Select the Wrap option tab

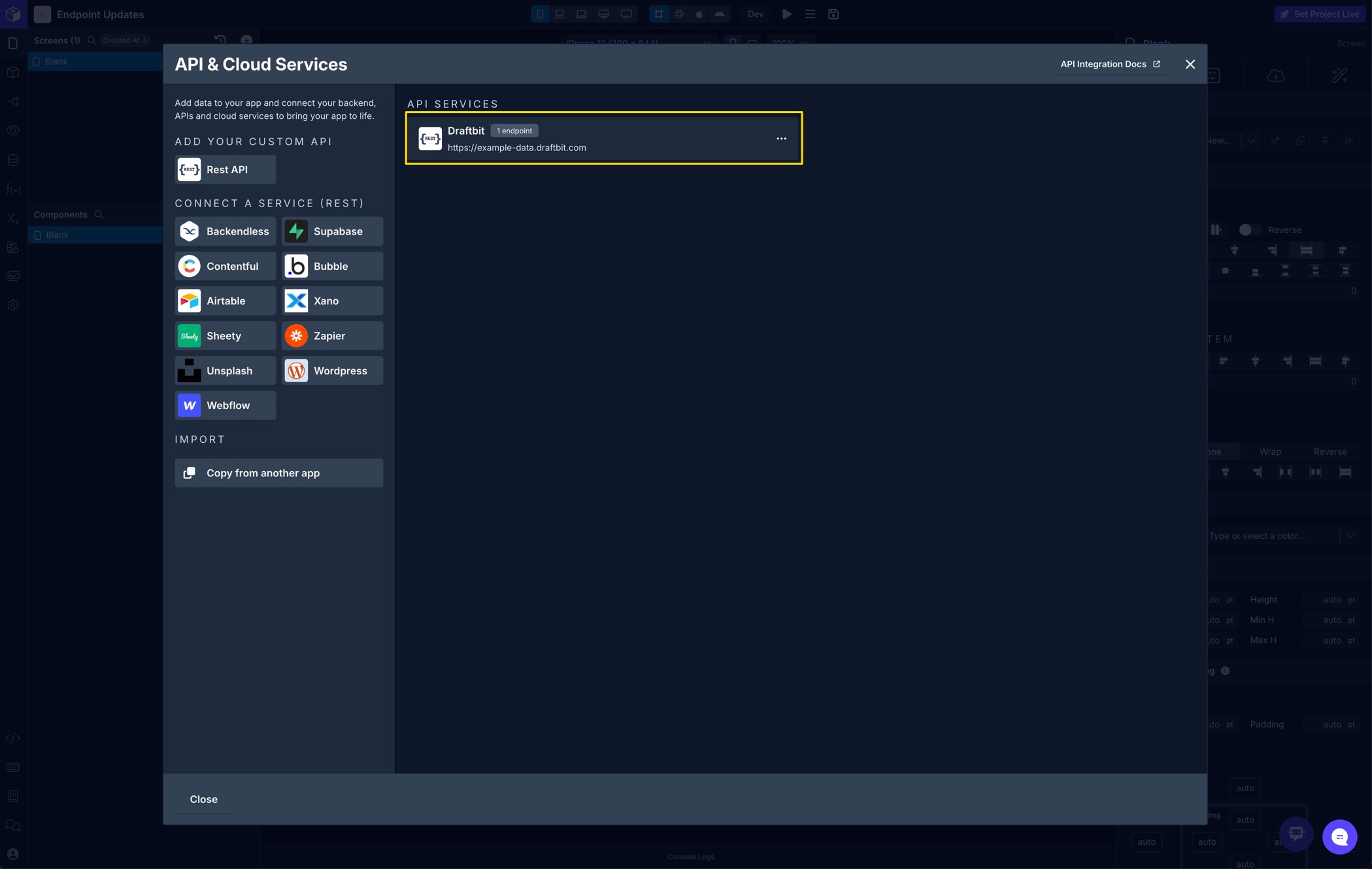pyautogui.click(x=1269, y=451)
